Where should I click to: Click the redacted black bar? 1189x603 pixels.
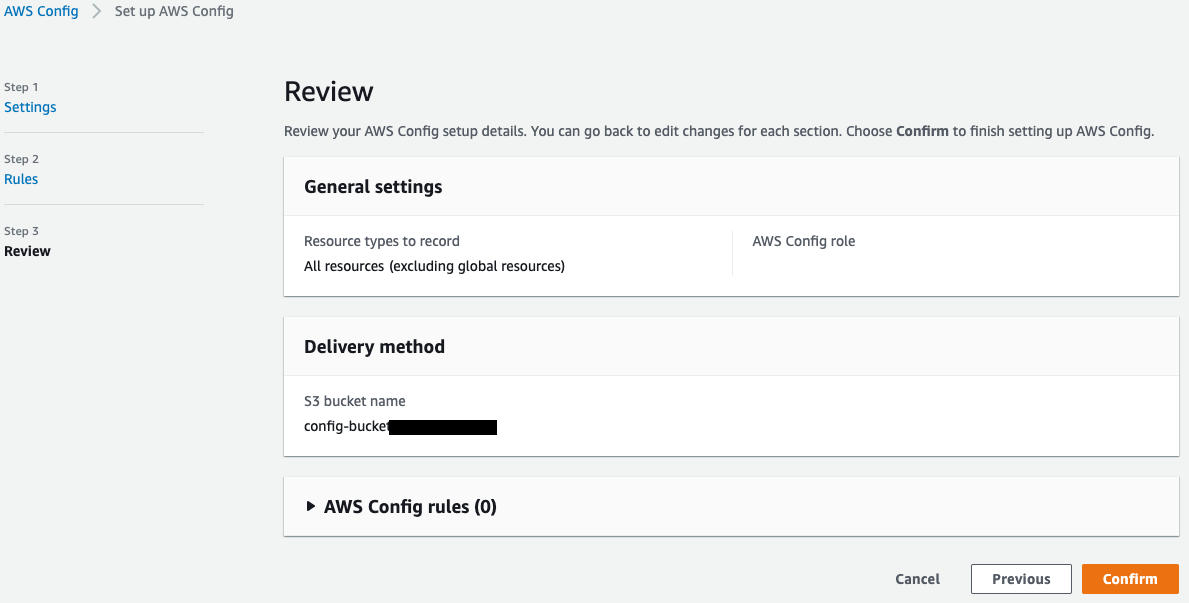pyautogui.click(x=443, y=427)
